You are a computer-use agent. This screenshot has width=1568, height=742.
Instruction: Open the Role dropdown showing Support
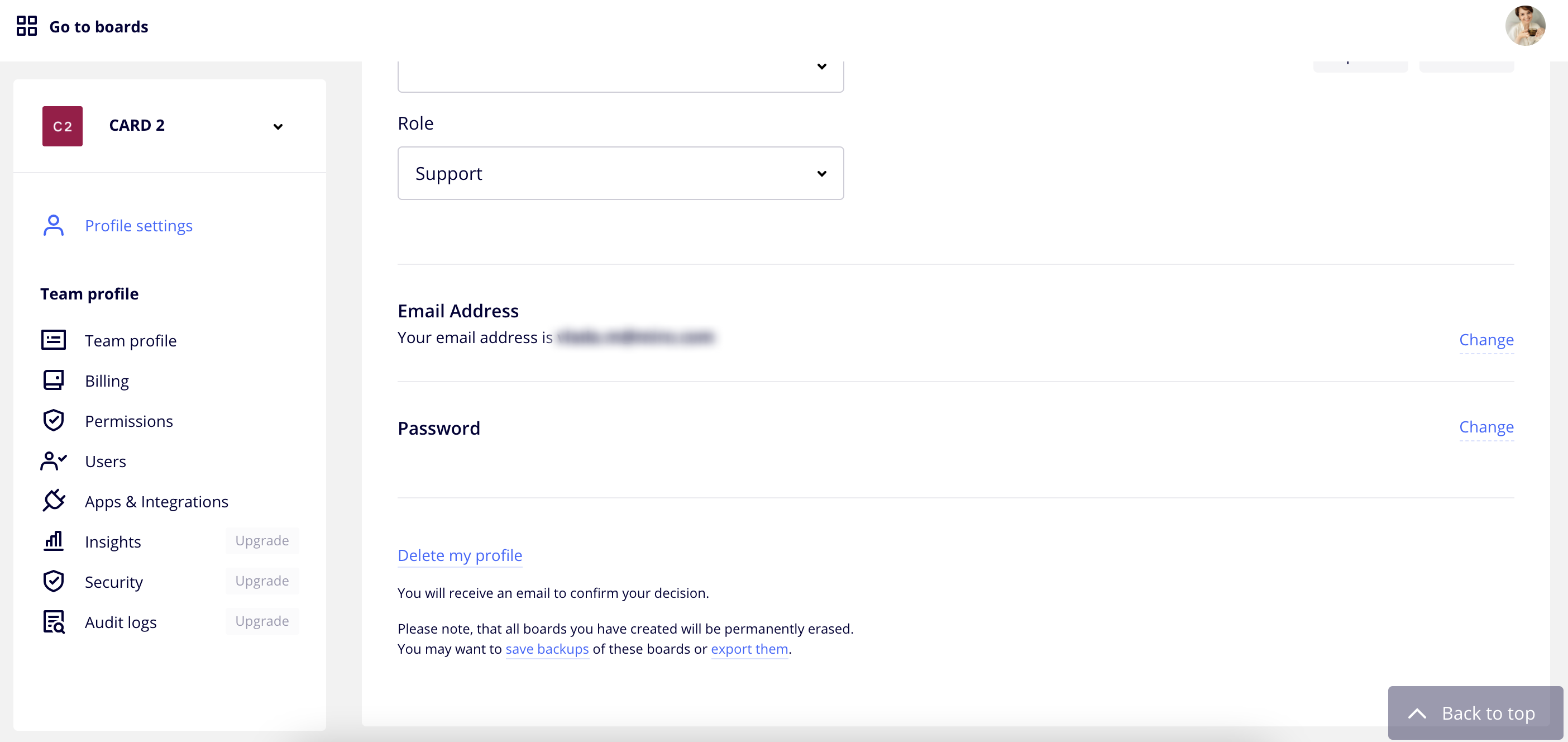coord(620,174)
